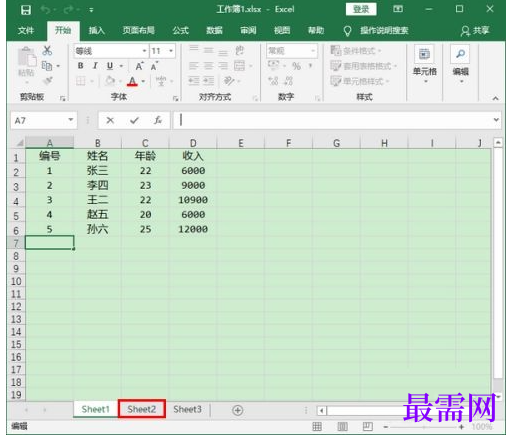Expand the Name Box A7 dropdown
This screenshot has width=515, height=439.
click(71, 120)
